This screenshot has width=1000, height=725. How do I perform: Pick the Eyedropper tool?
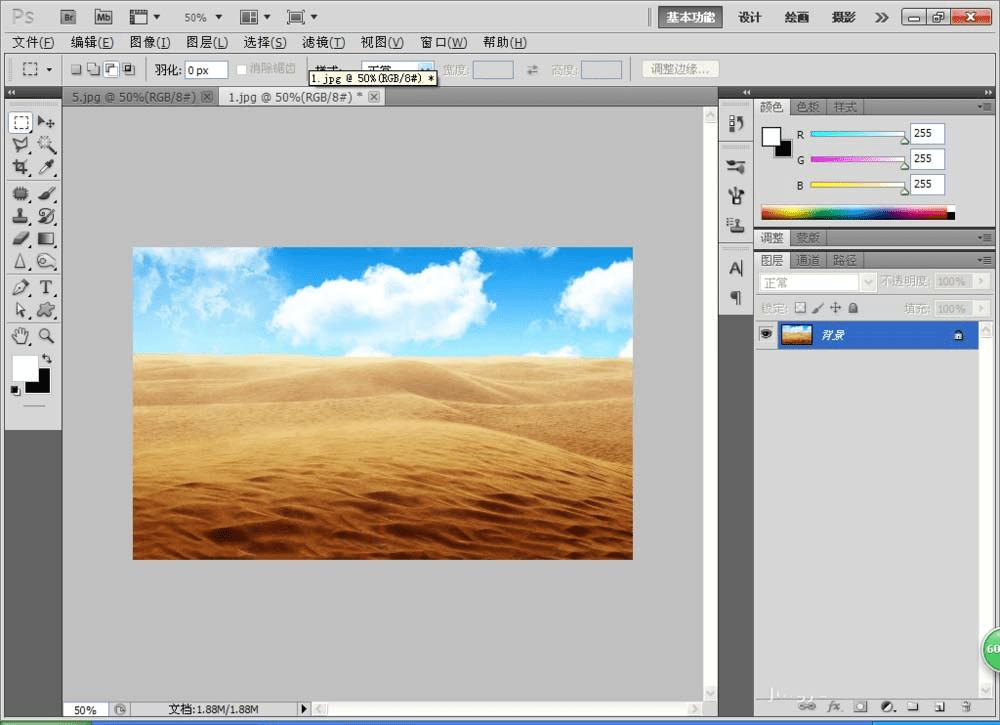click(46, 168)
